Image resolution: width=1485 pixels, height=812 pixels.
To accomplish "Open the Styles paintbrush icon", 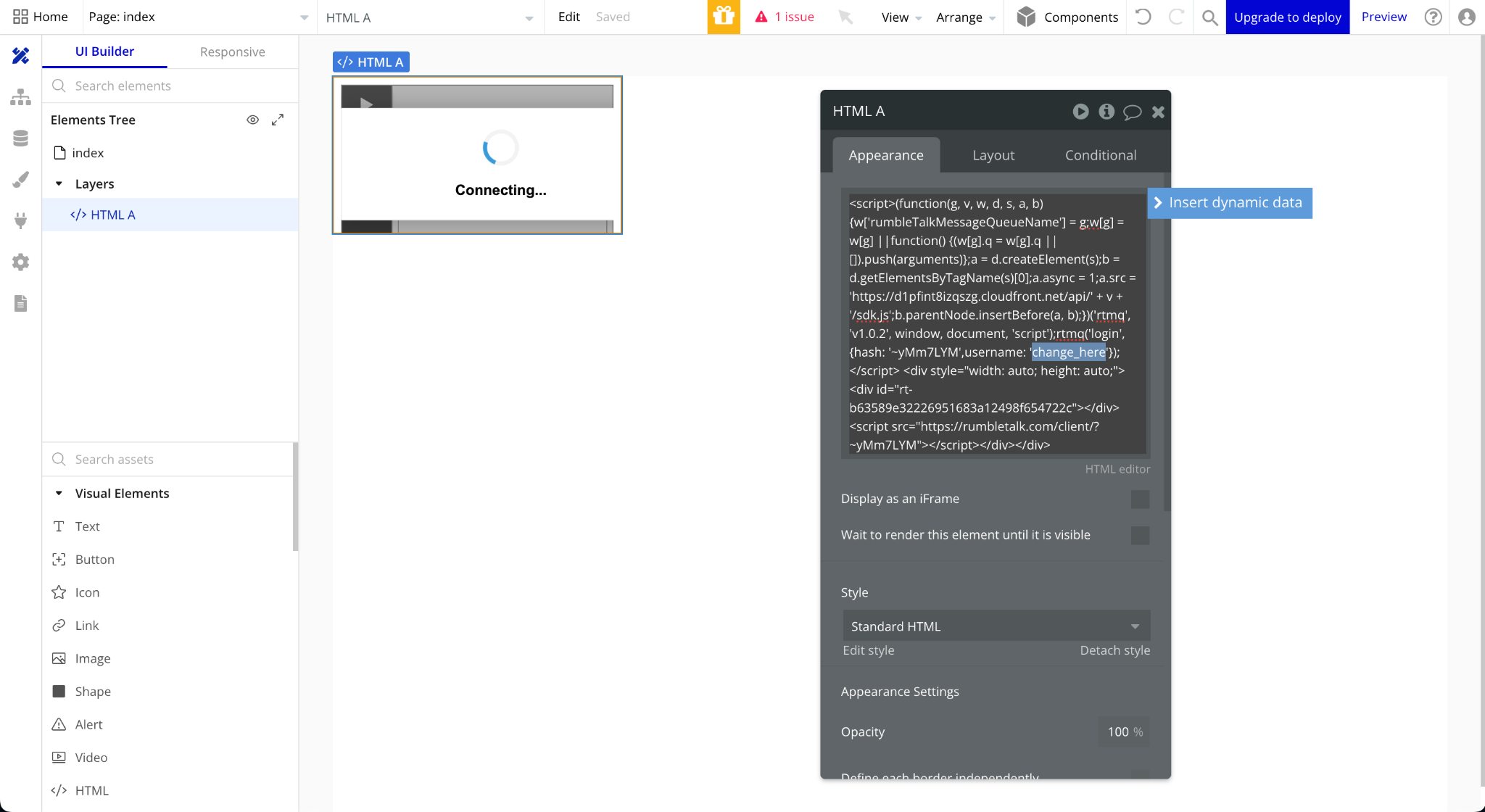I will pos(20,179).
